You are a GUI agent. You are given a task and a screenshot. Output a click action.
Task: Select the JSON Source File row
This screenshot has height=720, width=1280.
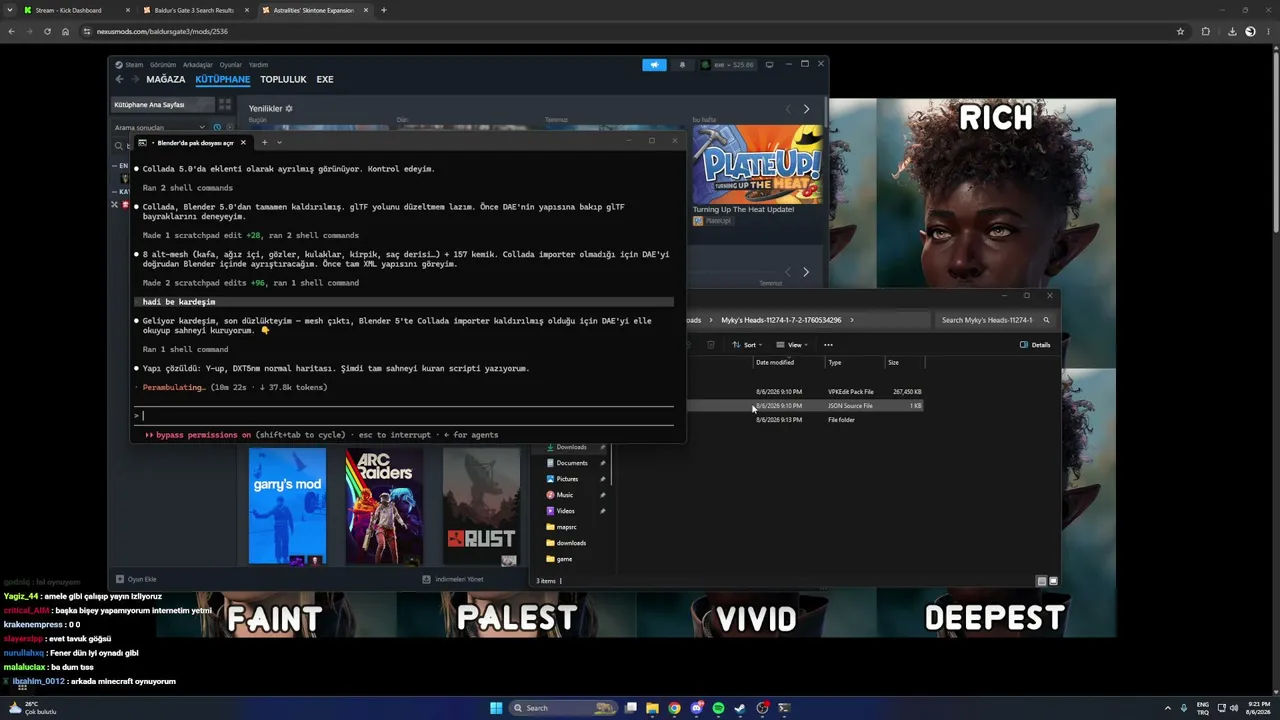(x=807, y=406)
